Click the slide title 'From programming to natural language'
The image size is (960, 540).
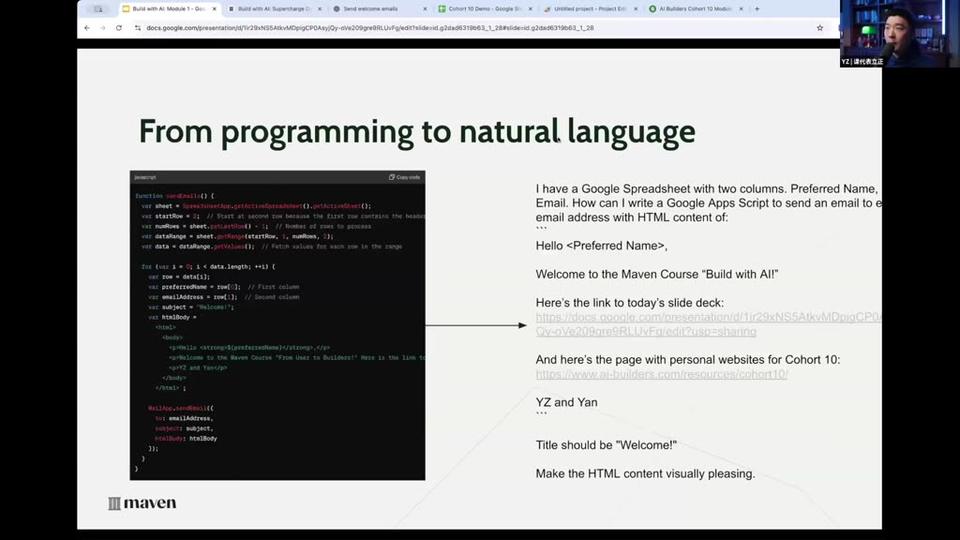[x=417, y=132]
